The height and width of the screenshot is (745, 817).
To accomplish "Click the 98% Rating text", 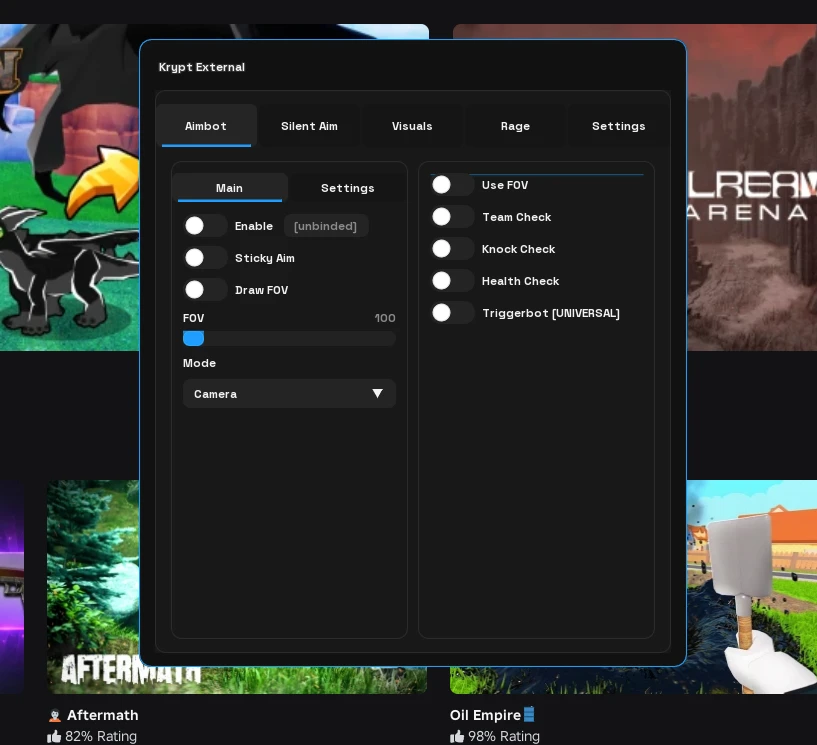I will (x=504, y=737).
